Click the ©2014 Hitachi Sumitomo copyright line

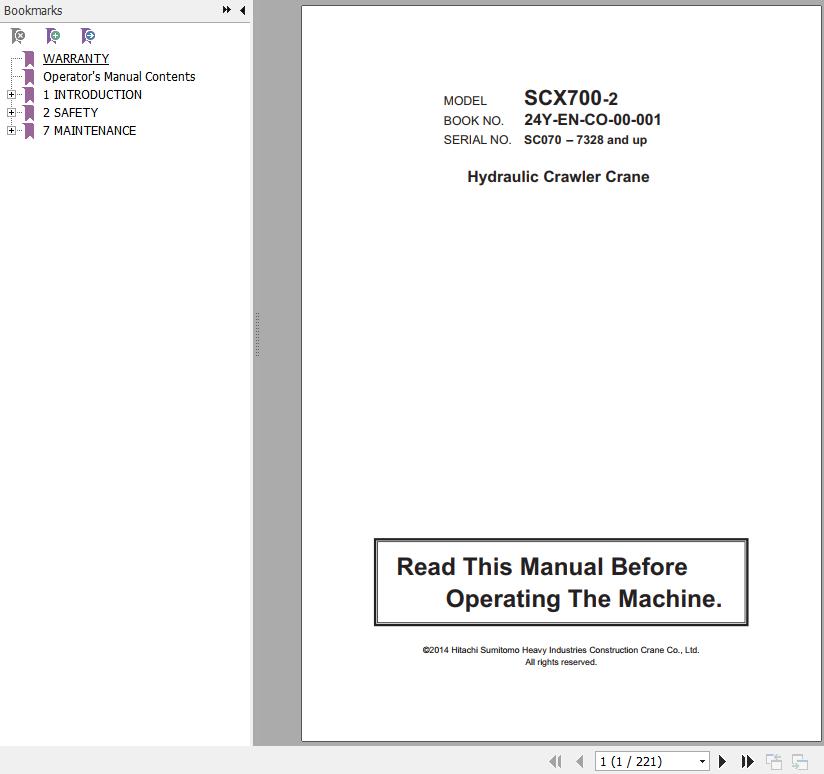[x=561, y=650]
